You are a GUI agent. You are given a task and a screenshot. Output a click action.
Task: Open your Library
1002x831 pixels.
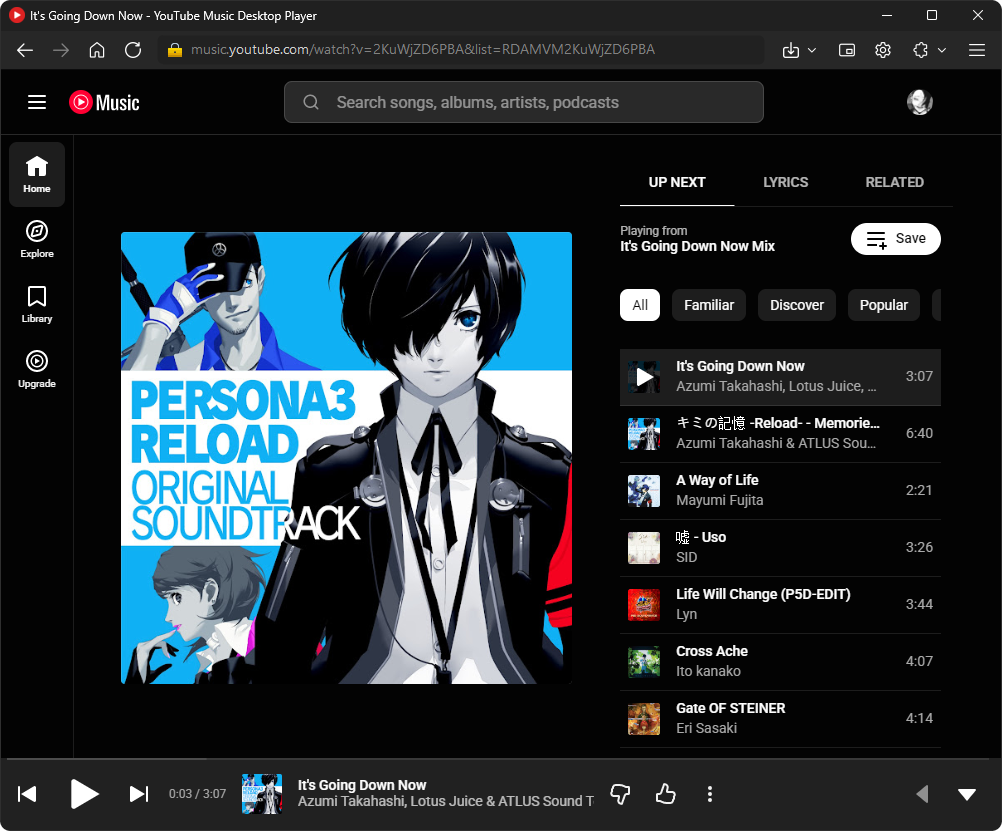pos(36,303)
